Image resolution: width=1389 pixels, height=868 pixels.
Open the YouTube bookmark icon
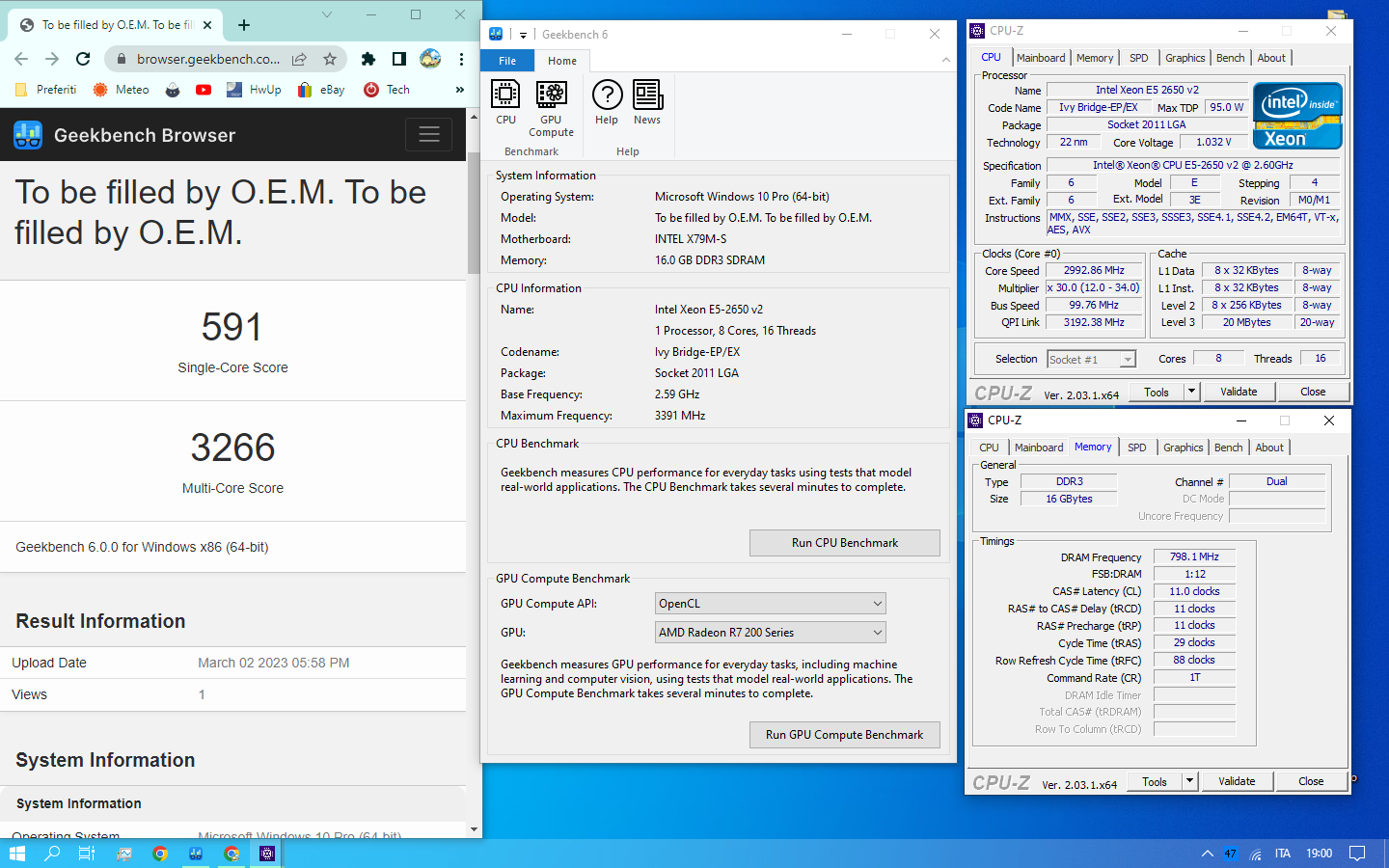tap(204, 90)
